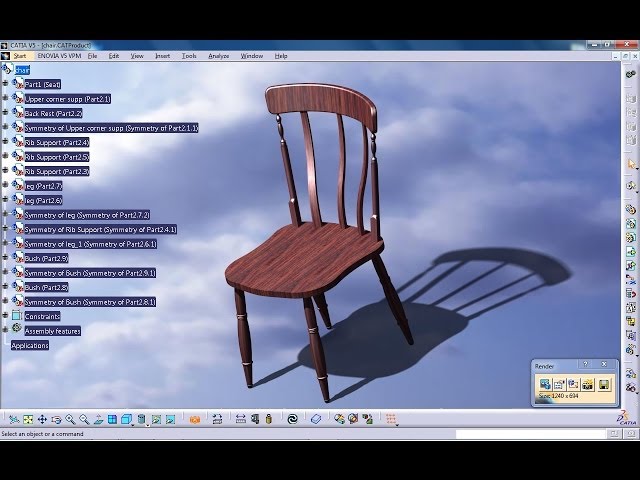Screen dimensions: 640x480
Task: Open the Create Multi-View icon
Action: 112,419
